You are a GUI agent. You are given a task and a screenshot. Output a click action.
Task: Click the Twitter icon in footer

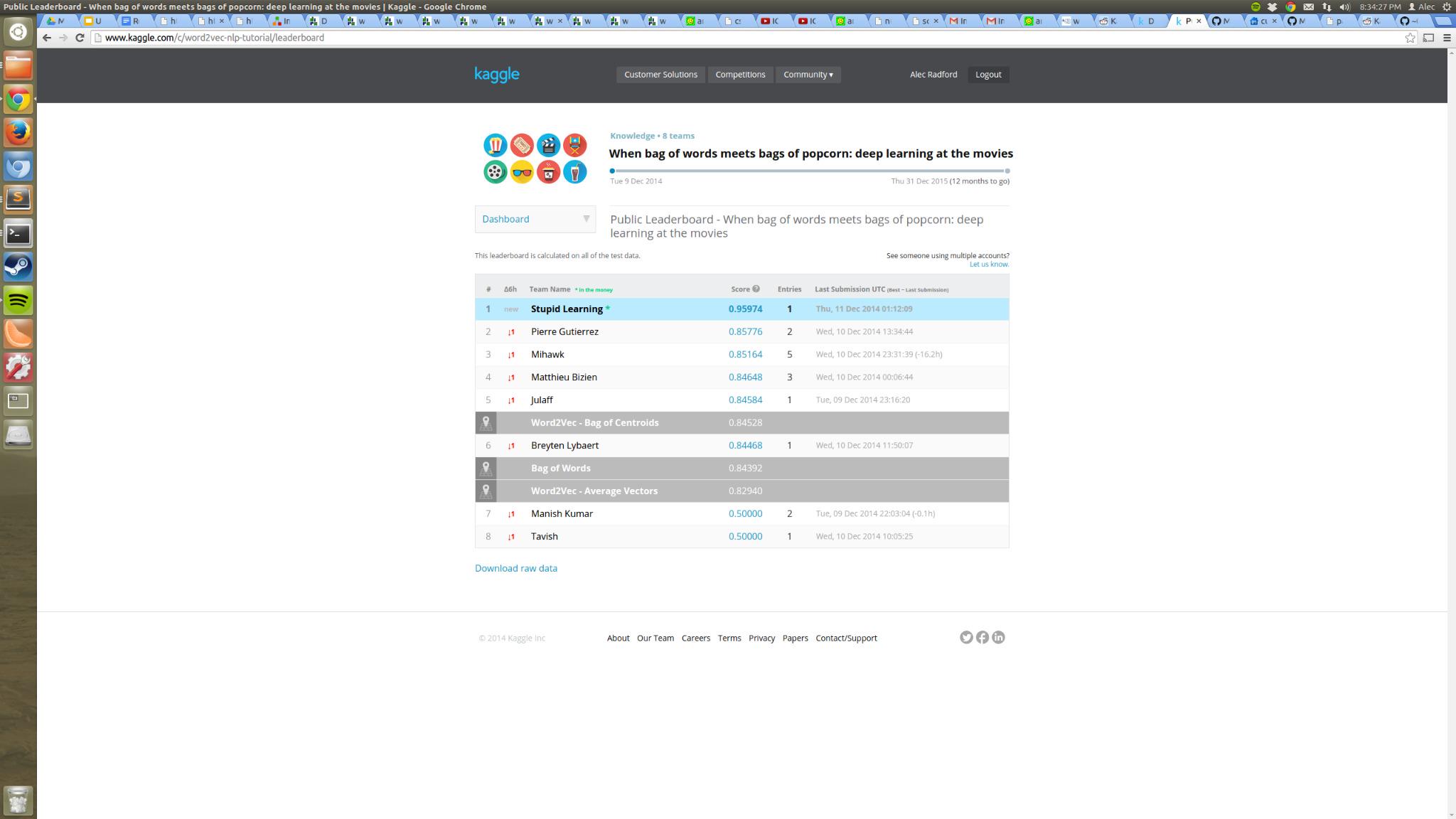click(x=966, y=638)
